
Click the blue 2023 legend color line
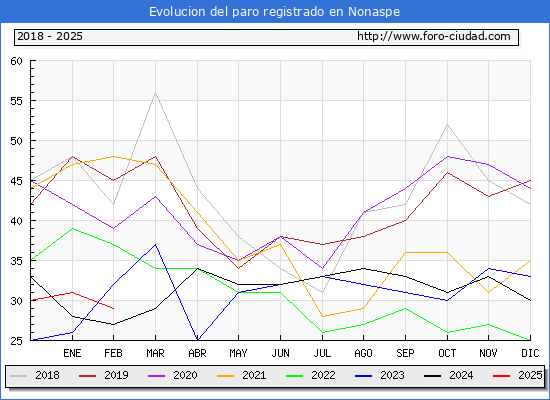pos(363,376)
